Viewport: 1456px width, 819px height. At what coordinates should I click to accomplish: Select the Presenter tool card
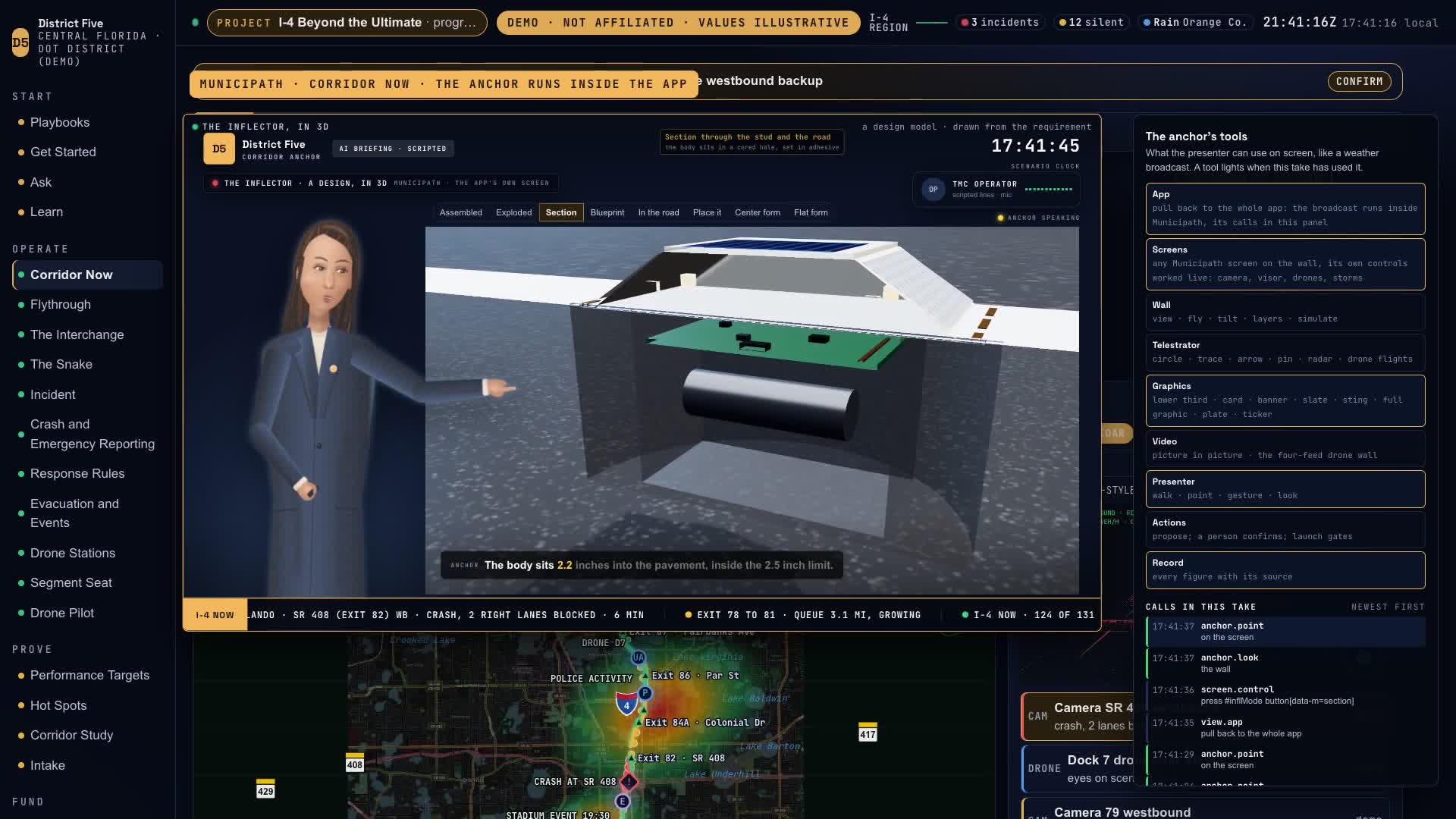1285,488
